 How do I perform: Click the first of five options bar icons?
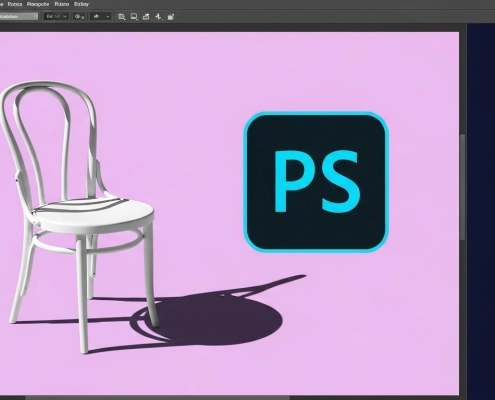click(122, 17)
